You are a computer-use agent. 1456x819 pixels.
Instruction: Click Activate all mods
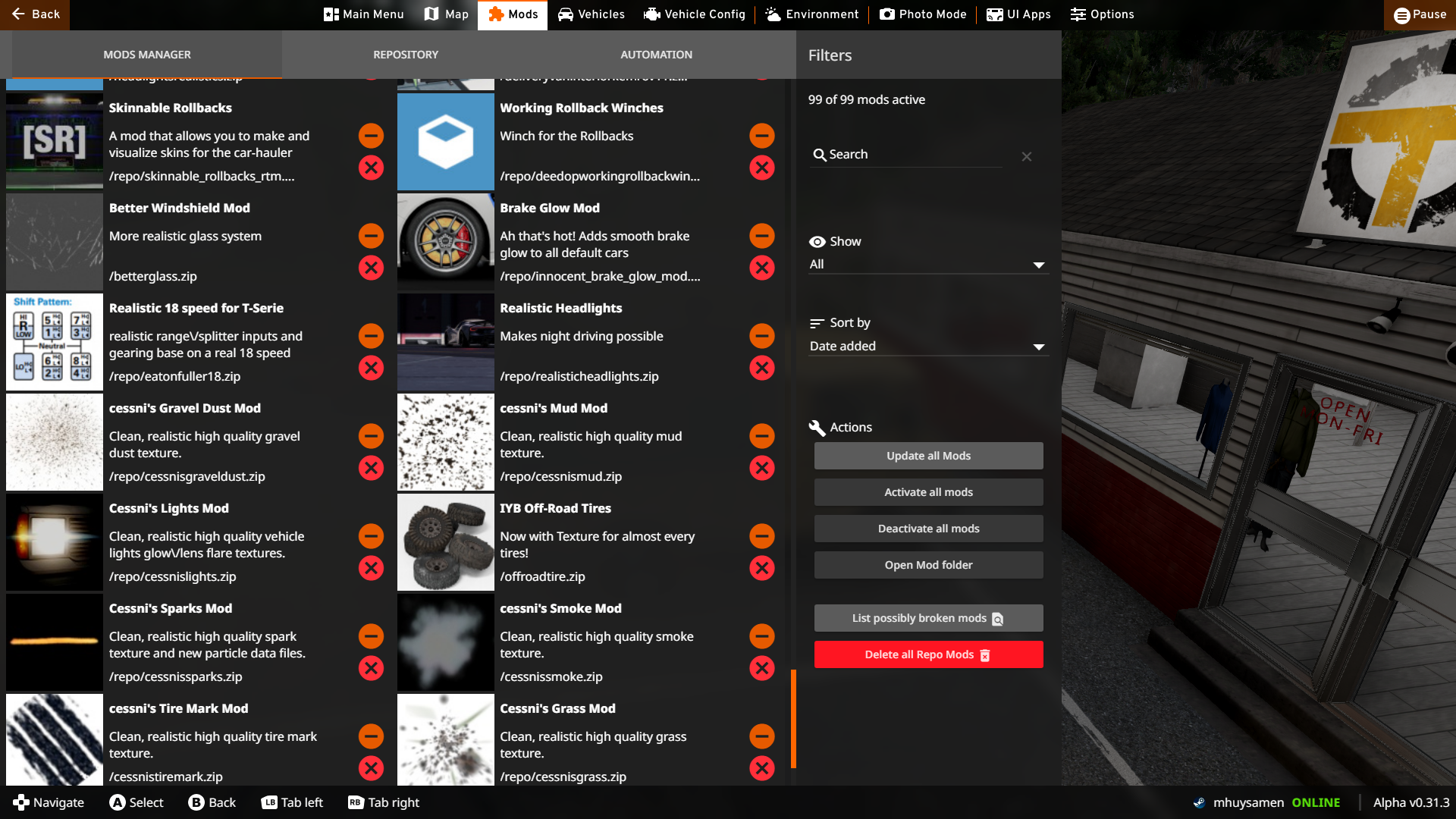(928, 492)
